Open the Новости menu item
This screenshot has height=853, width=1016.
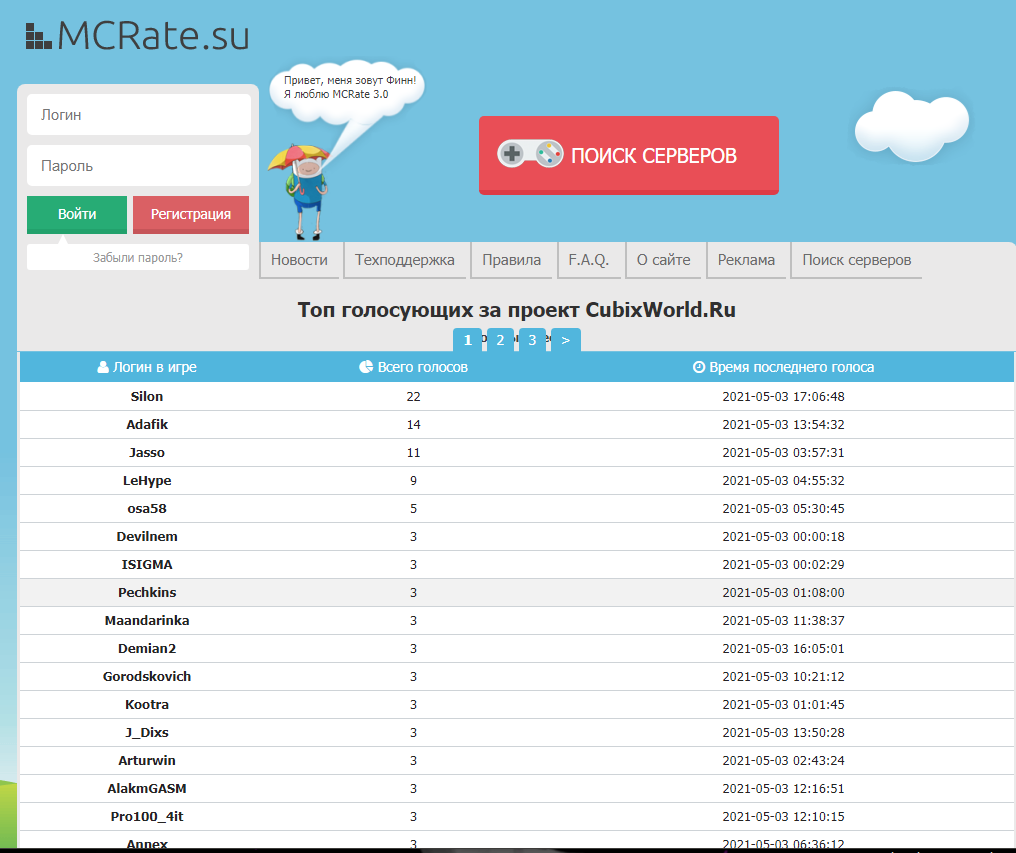click(x=299, y=260)
